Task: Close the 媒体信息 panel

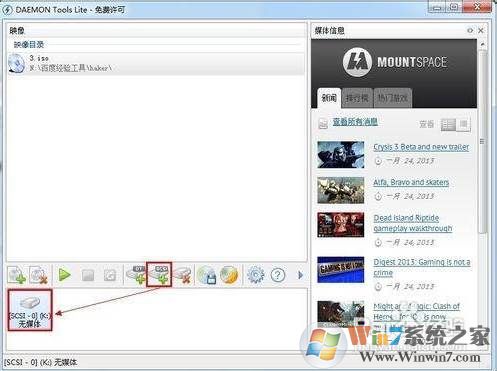Action: point(481,31)
